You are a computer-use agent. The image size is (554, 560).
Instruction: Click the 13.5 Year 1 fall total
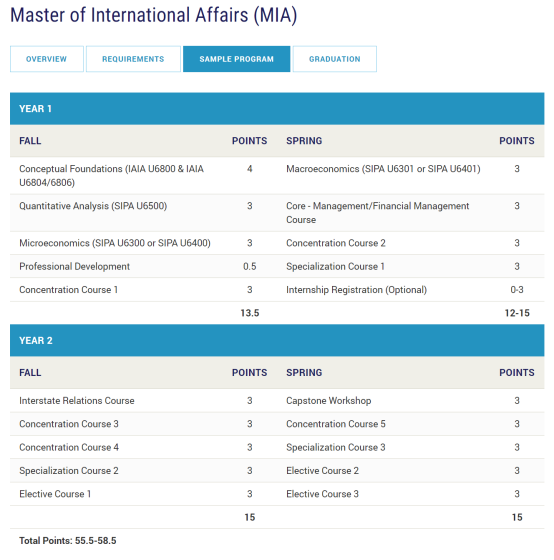250,313
